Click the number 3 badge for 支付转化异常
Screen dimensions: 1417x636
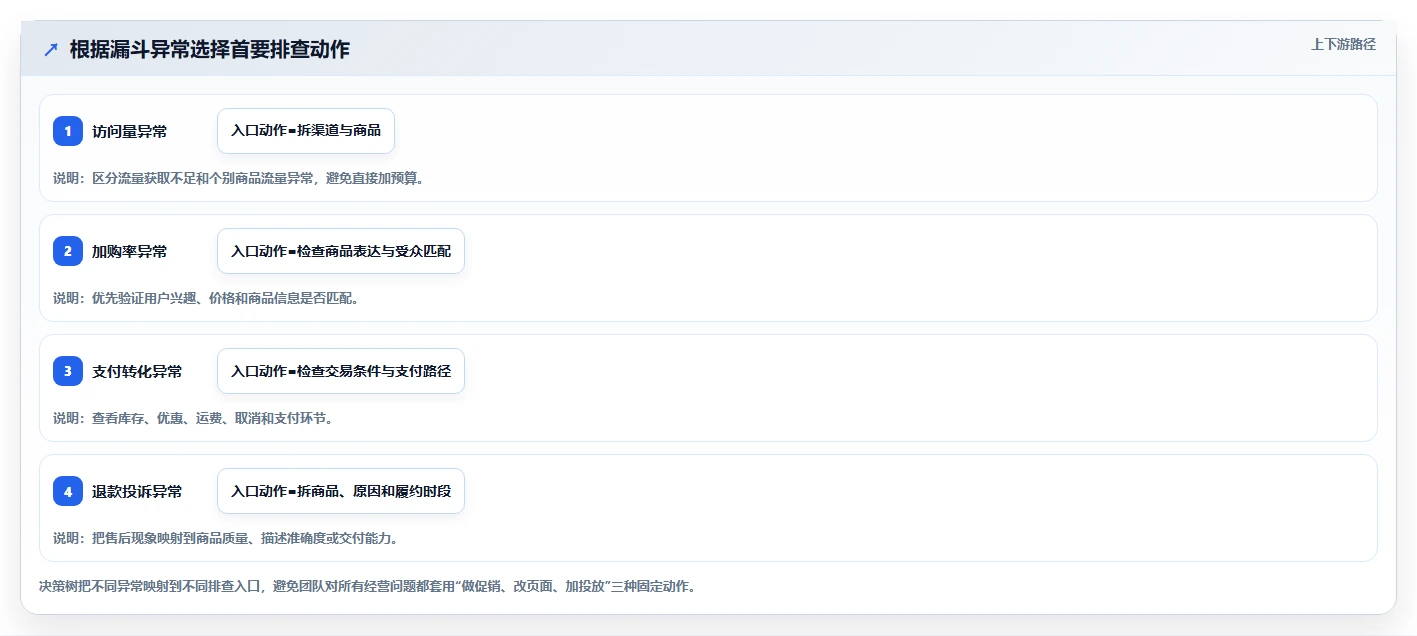tap(68, 371)
